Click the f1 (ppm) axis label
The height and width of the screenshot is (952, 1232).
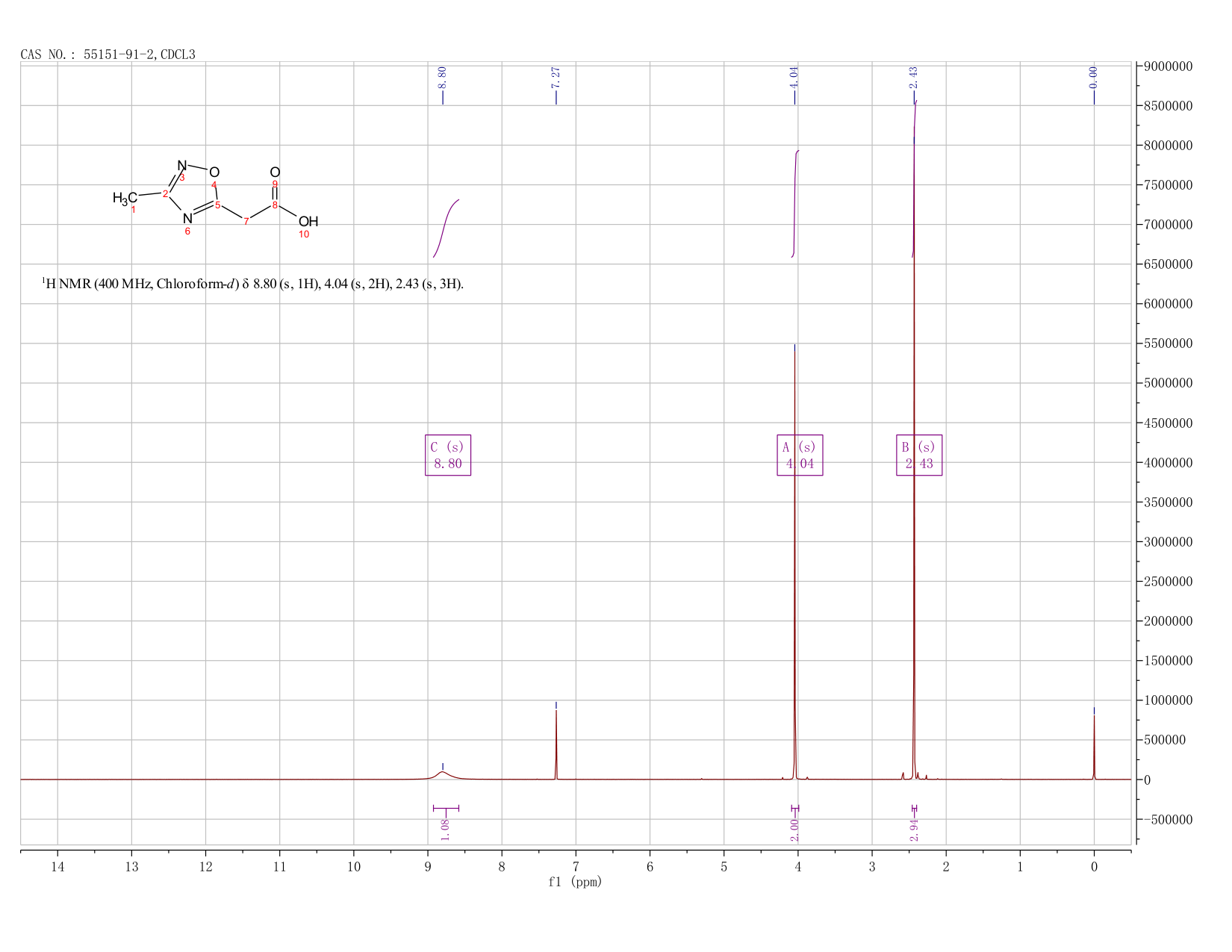coord(575,882)
